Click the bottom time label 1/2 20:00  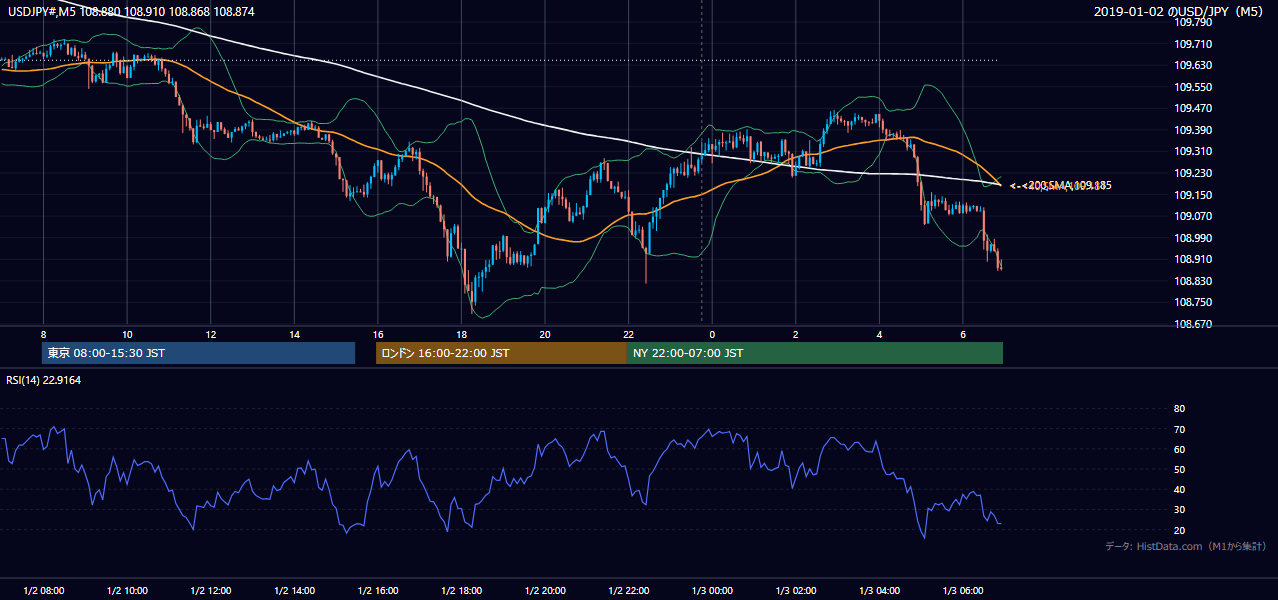(x=545, y=590)
